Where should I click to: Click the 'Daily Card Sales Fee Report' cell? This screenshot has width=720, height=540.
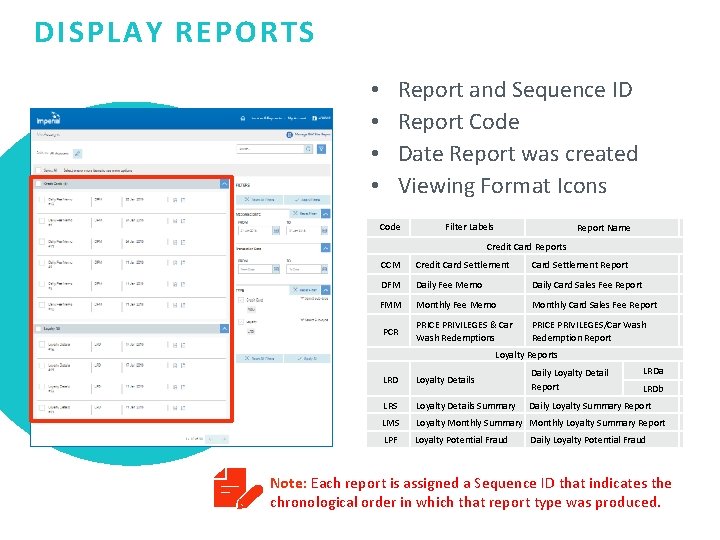point(602,285)
